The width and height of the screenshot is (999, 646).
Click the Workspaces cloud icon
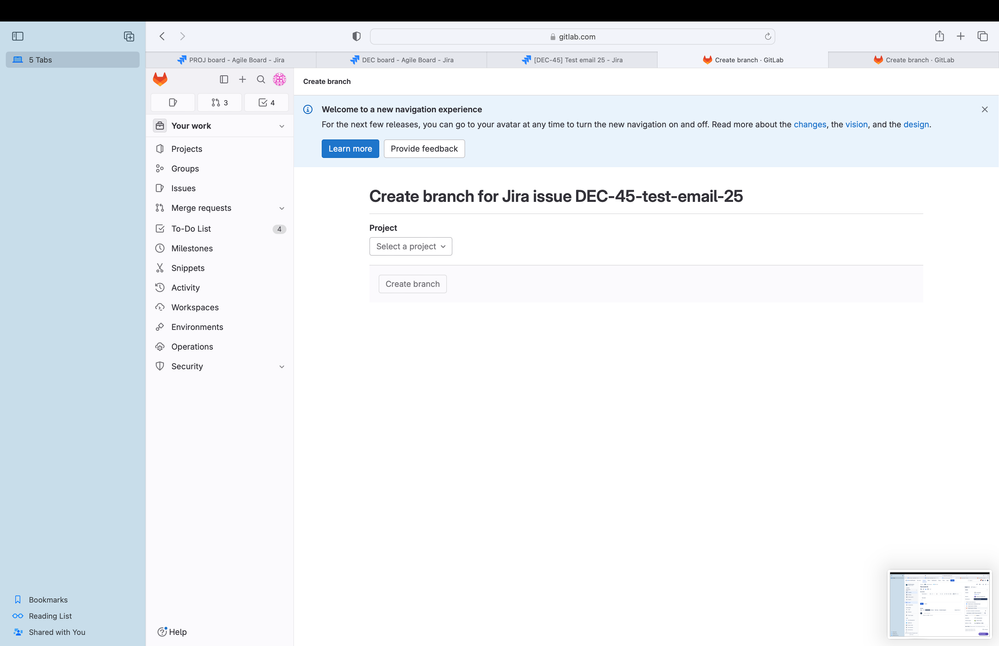tap(160, 307)
